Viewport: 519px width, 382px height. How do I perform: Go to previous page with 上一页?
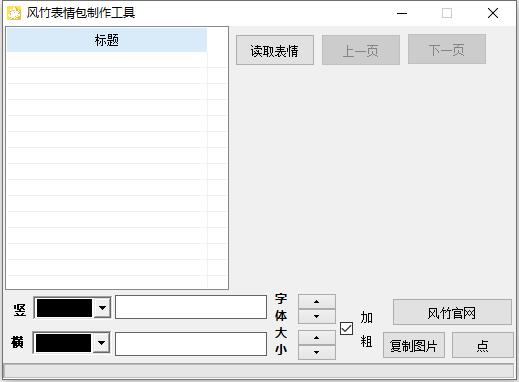click(361, 50)
